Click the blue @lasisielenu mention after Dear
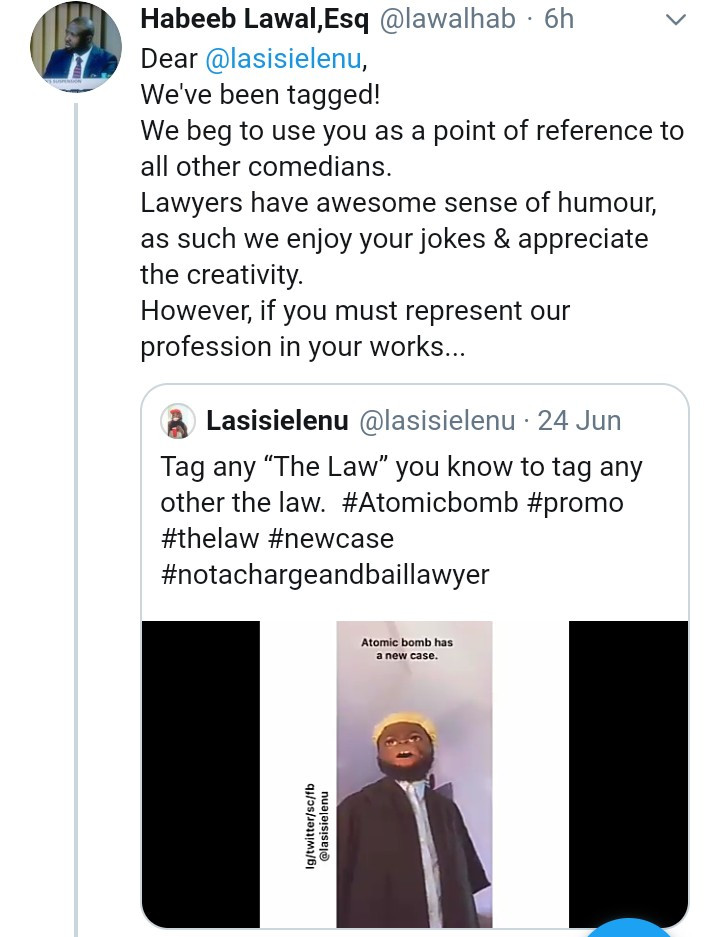The height and width of the screenshot is (937, 720). 282,59
